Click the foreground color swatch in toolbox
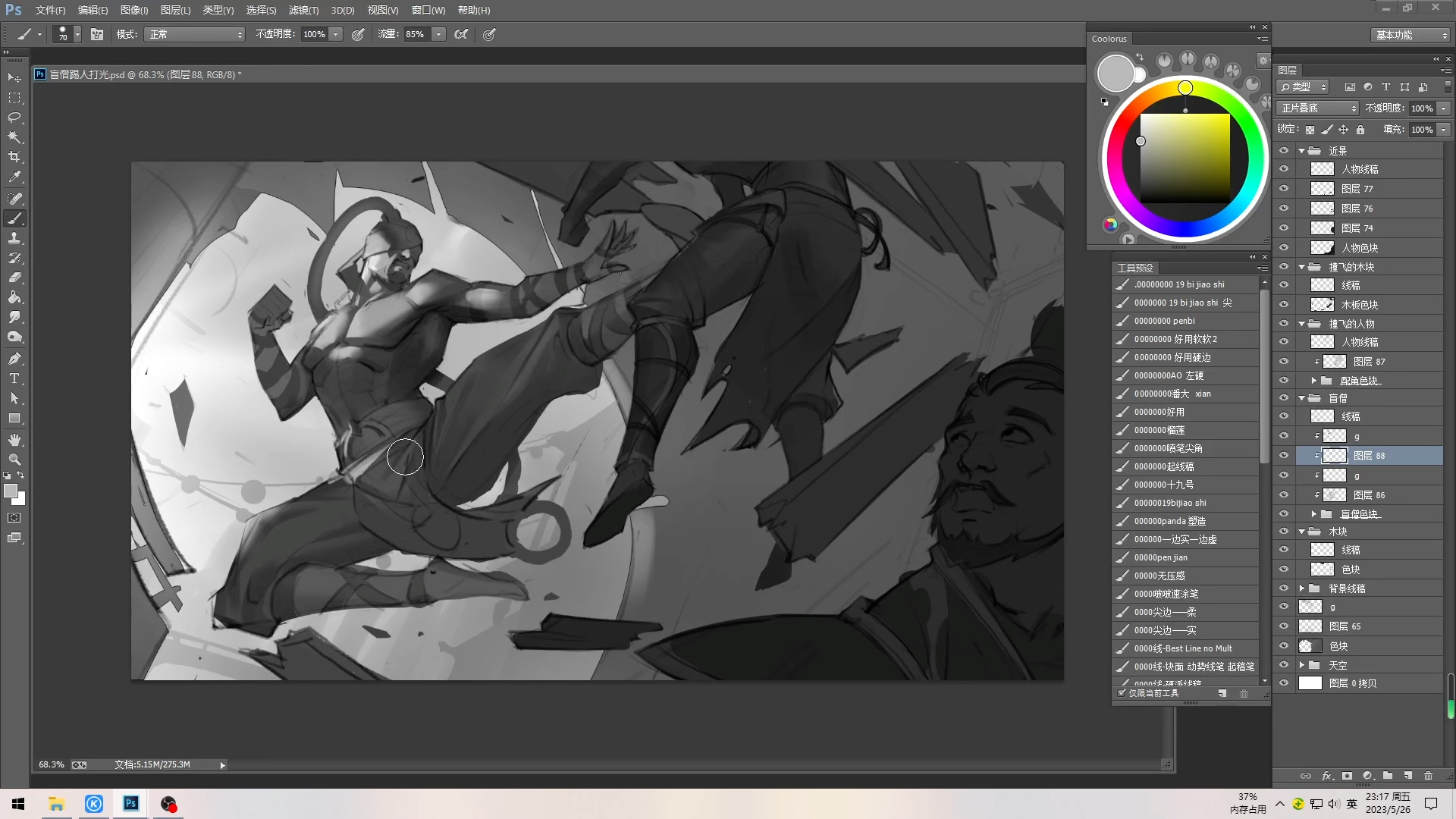The image size is (1456, 819). [11, 491]
